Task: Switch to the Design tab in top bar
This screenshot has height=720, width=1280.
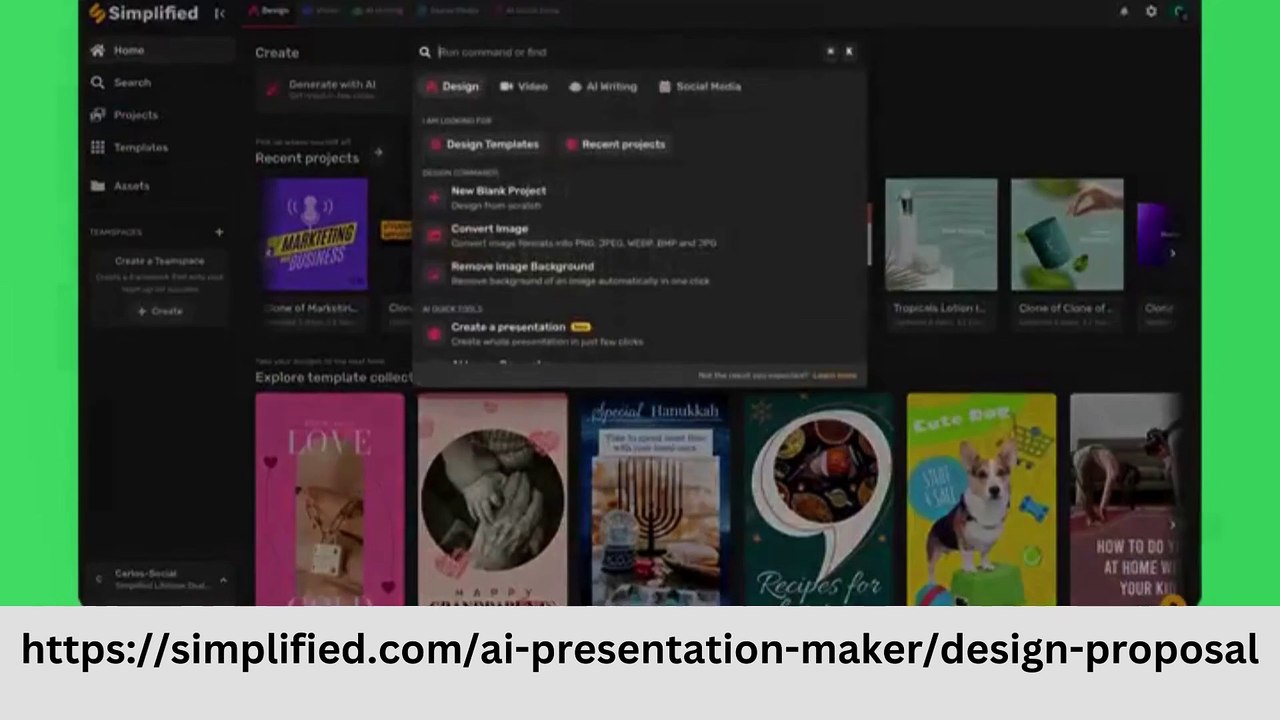Action: click(x=268, y=11)
